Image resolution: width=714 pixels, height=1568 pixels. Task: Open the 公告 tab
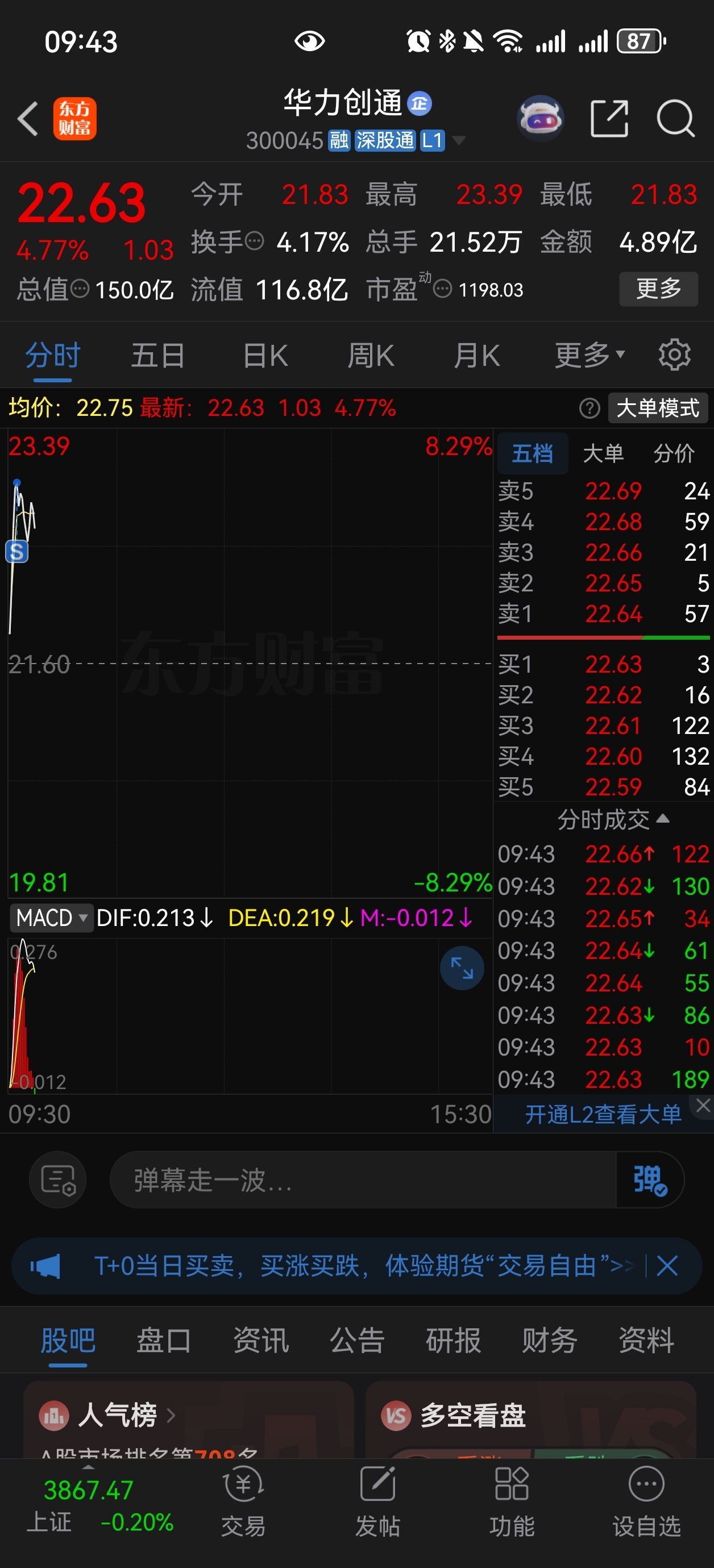point(357,1340)
